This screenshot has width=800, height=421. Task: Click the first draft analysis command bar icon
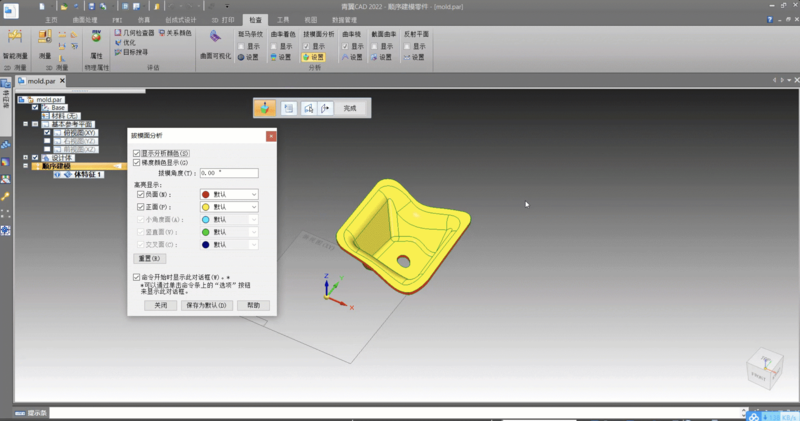point(266,107)
